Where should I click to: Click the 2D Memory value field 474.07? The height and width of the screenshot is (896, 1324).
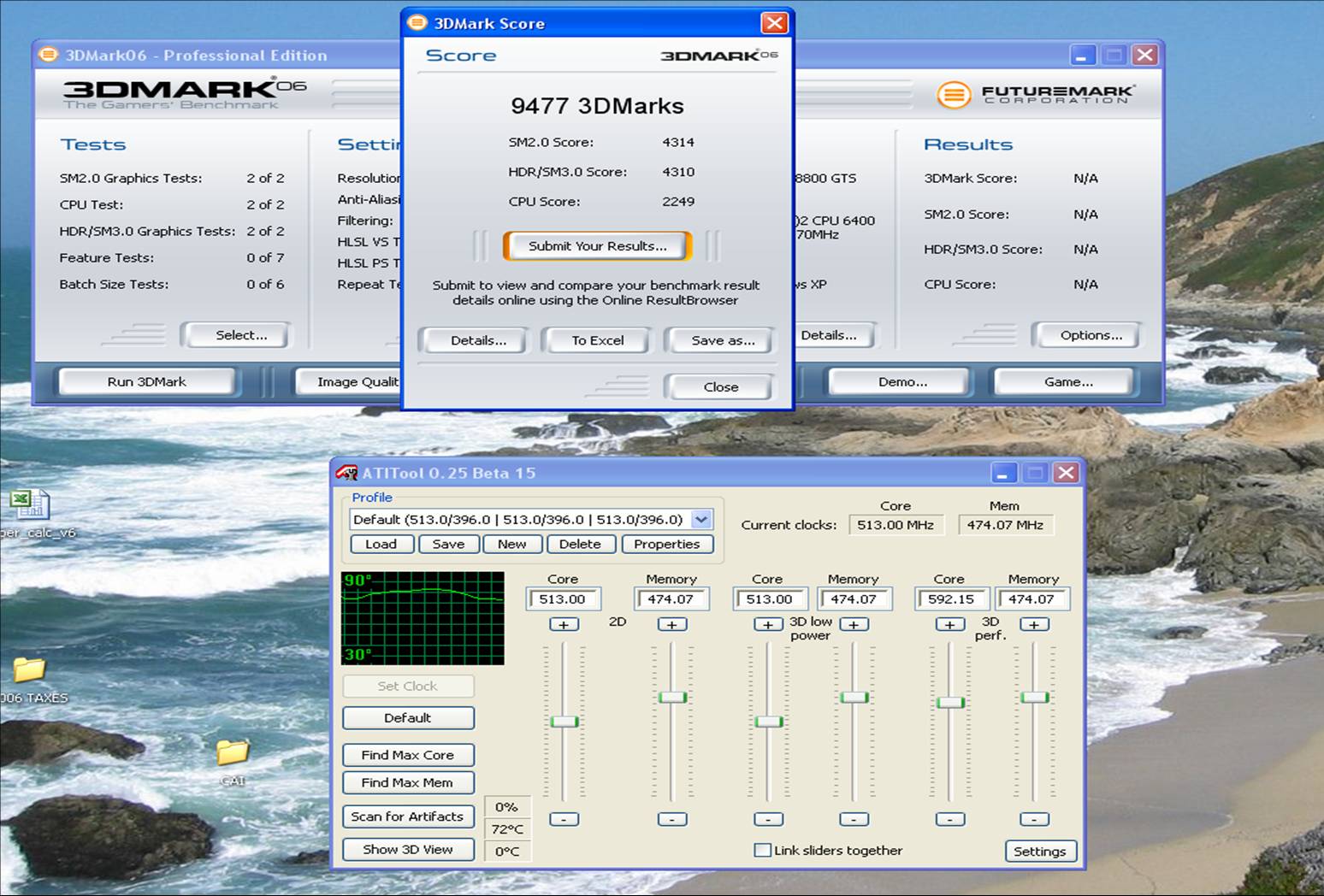tap(671, 599)
